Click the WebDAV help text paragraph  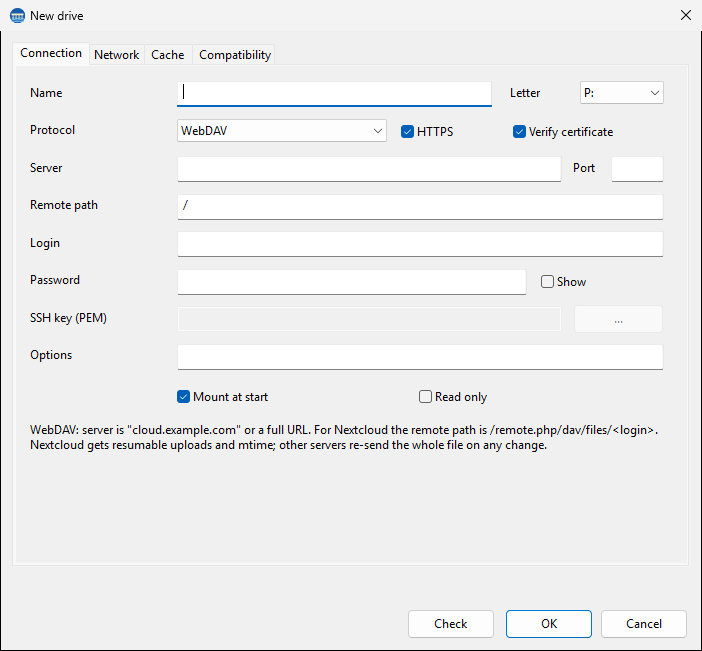344,437
